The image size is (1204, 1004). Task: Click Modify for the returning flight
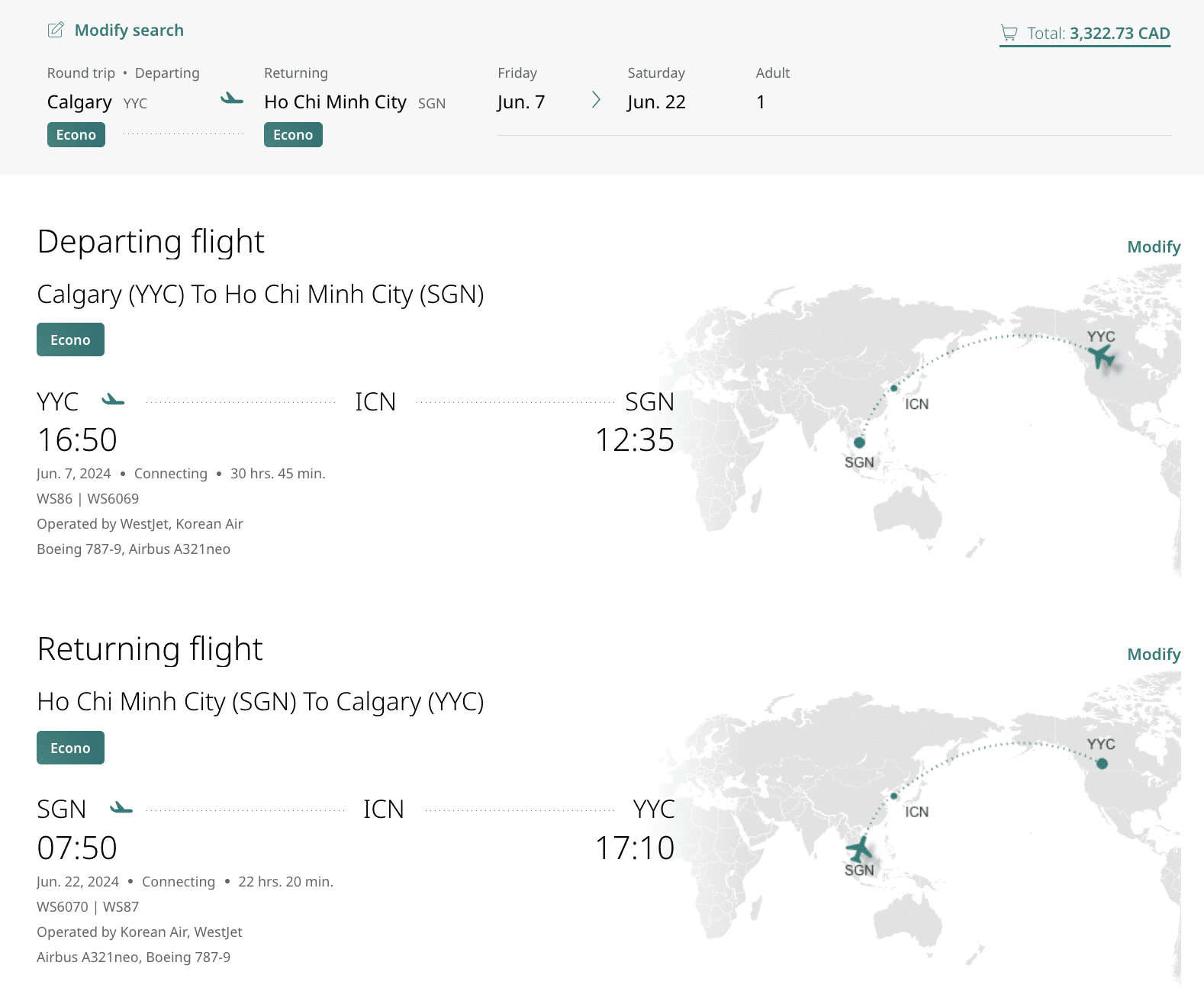[x=1153, y=655]
